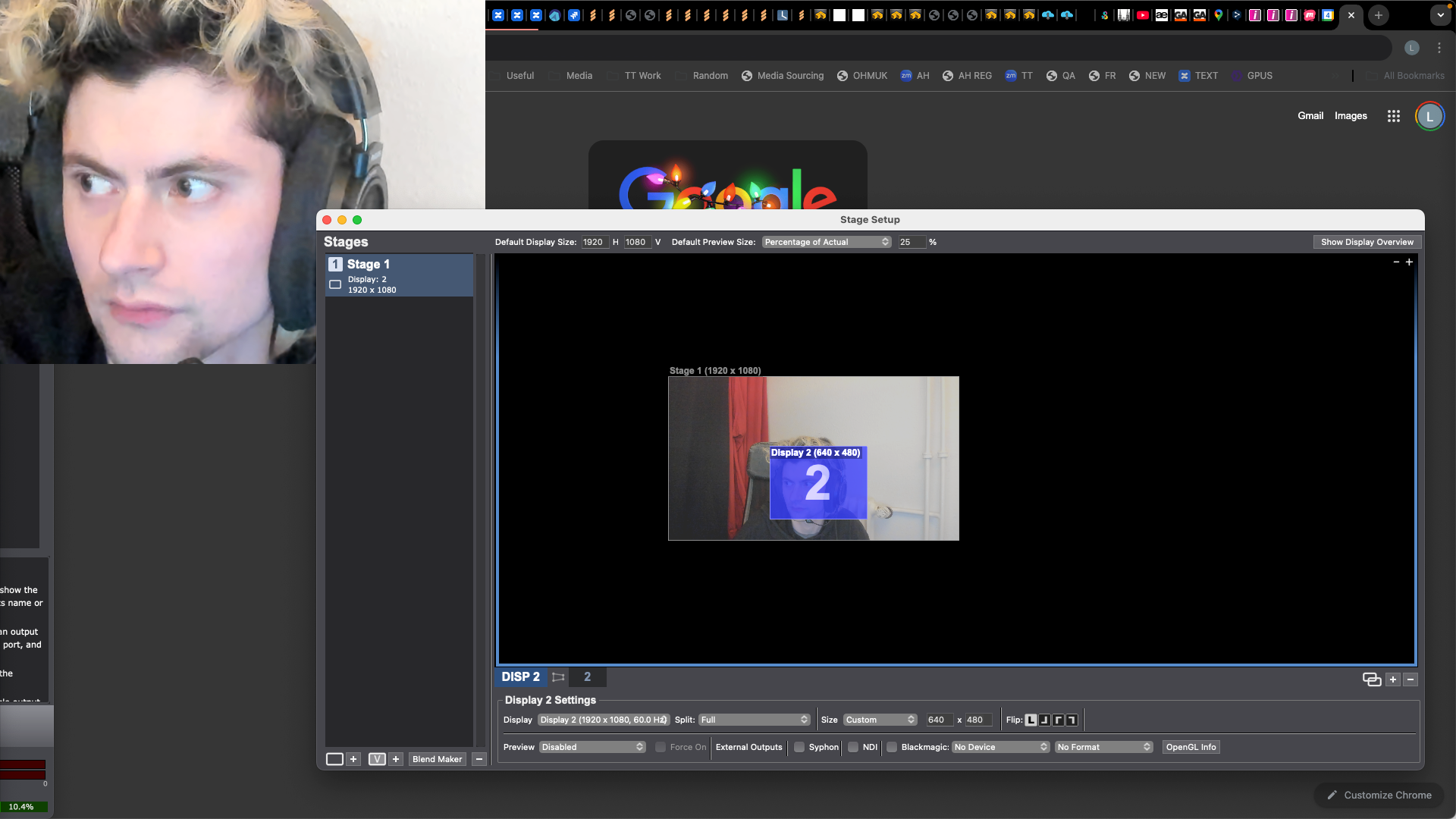1456x819 pixels.
Task: Open the Size dropdown set to Custom
Action: click(880, 720)
